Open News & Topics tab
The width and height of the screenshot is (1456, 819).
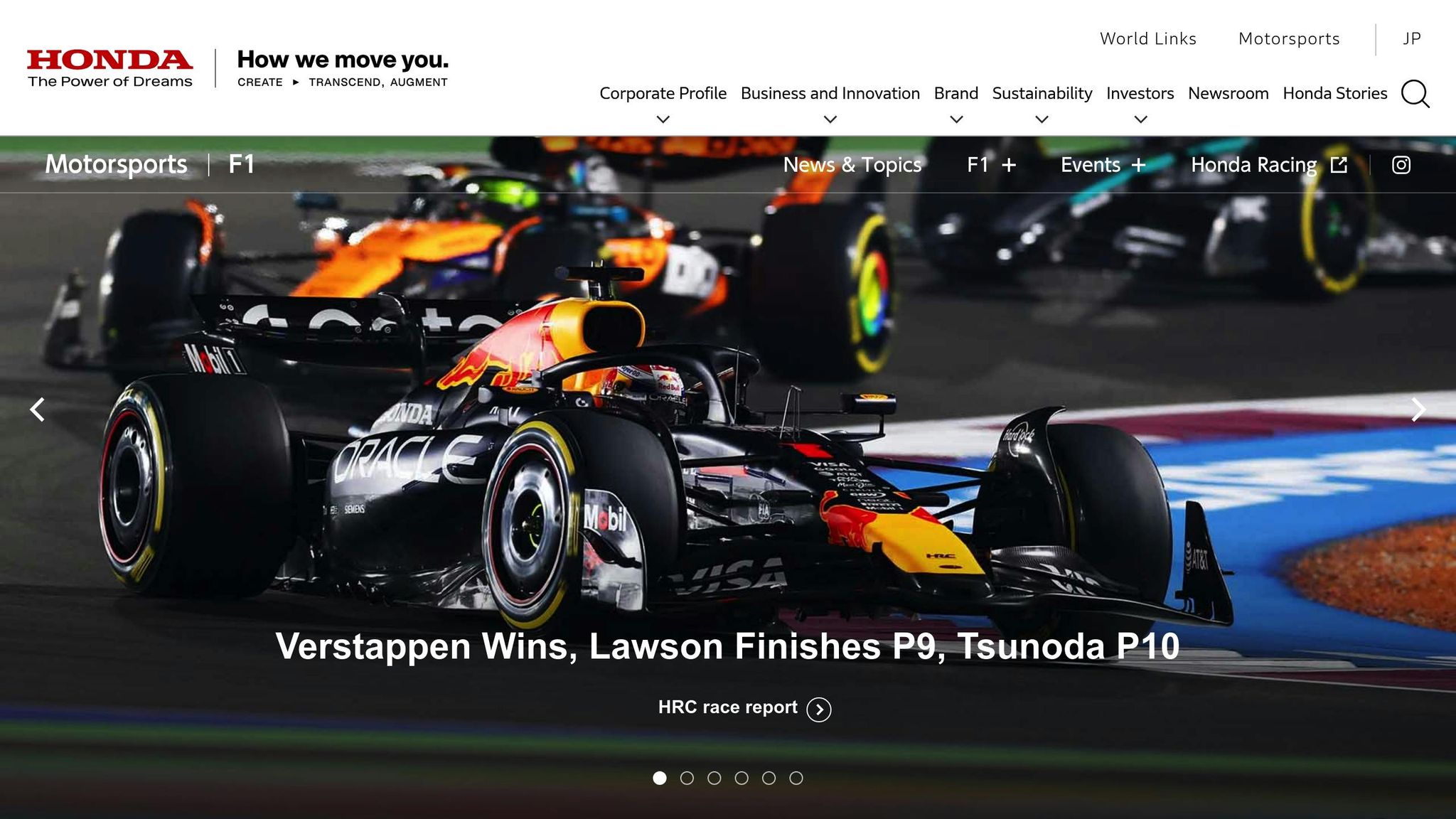click(x=852, y=165)
